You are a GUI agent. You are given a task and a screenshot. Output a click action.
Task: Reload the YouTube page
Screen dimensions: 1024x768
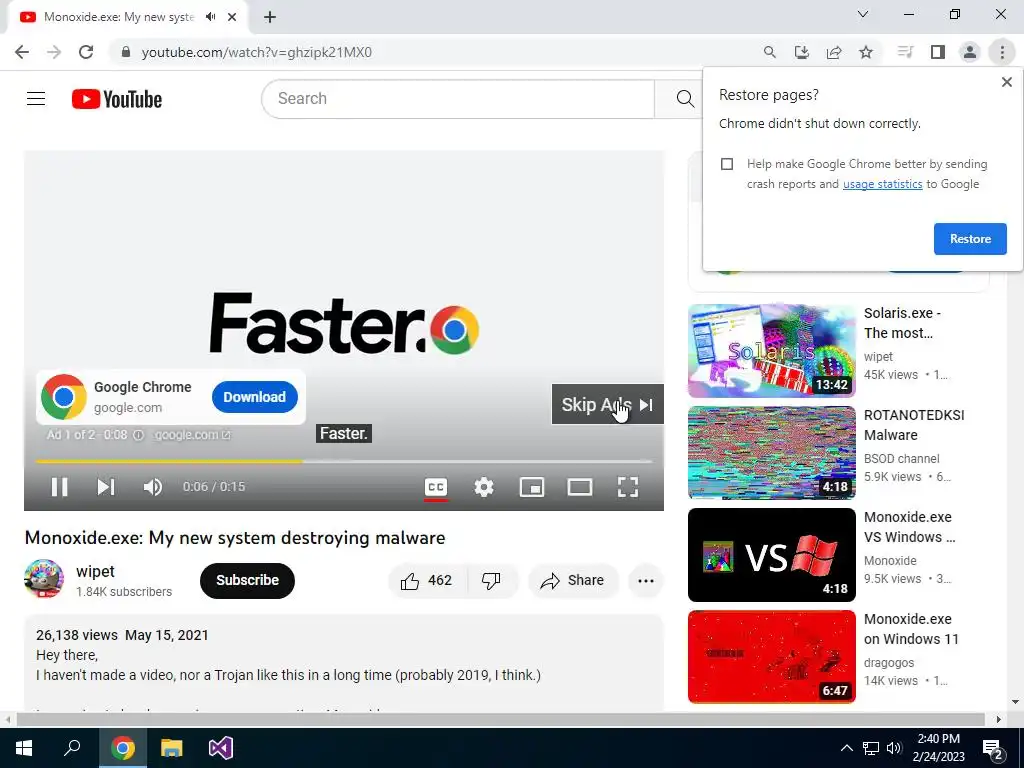[x=86, y=52]
